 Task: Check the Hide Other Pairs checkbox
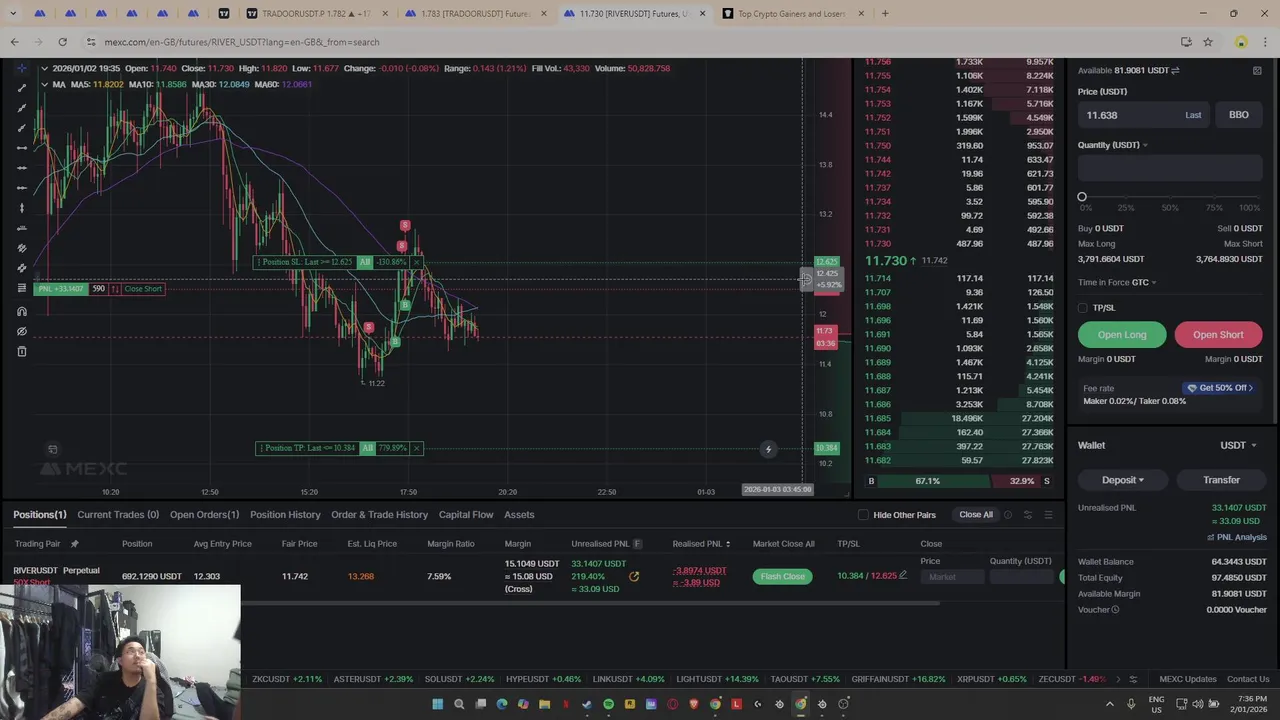click(864, 515)
